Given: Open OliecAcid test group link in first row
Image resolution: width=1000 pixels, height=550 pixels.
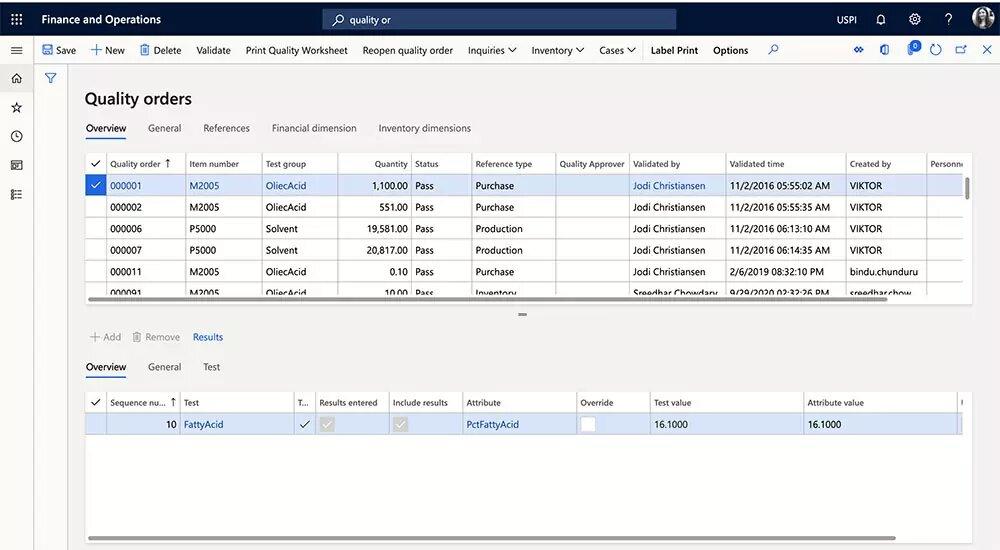Looking at the screenshot, I should (x=286, y=186).
